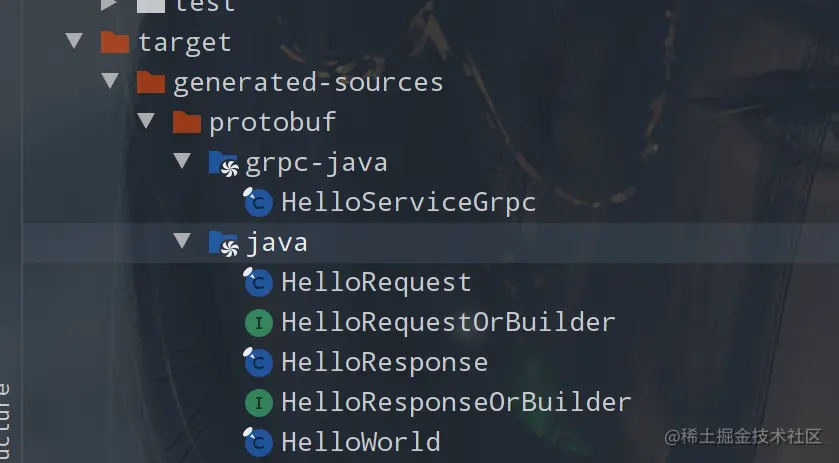Collapse the grpc-java source root arrow
This screenshot has height=463, width=839.
(x=181, y=161)
